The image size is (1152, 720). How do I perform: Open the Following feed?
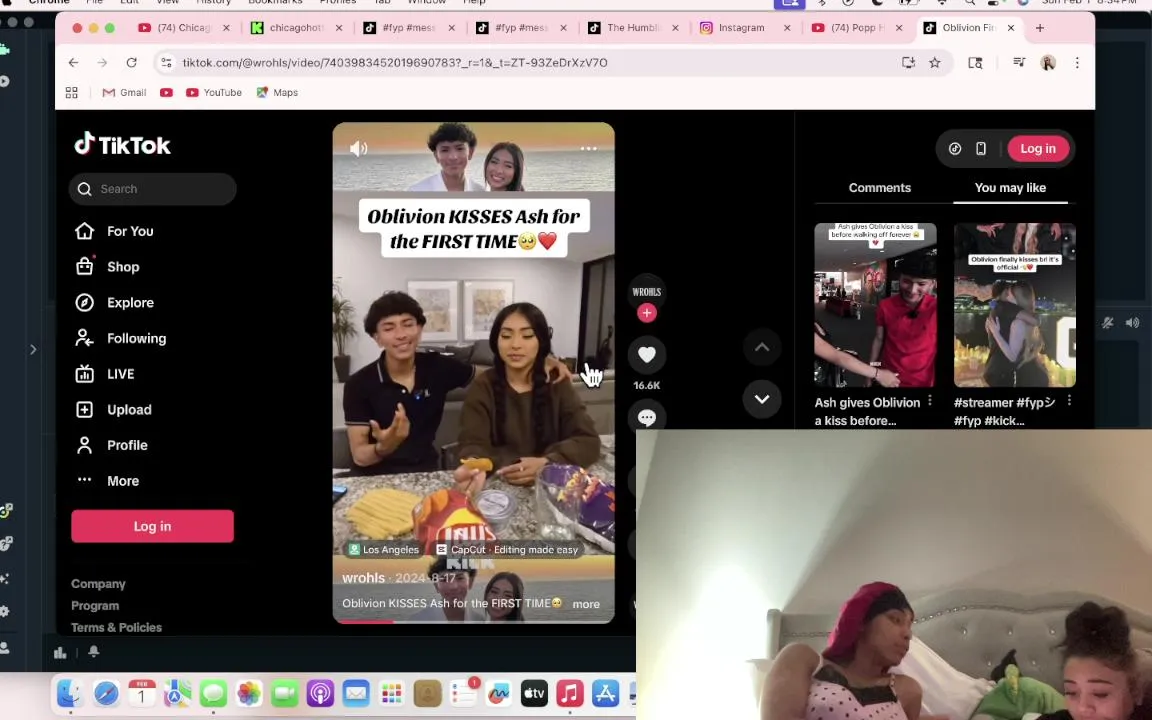pos(120,338)
